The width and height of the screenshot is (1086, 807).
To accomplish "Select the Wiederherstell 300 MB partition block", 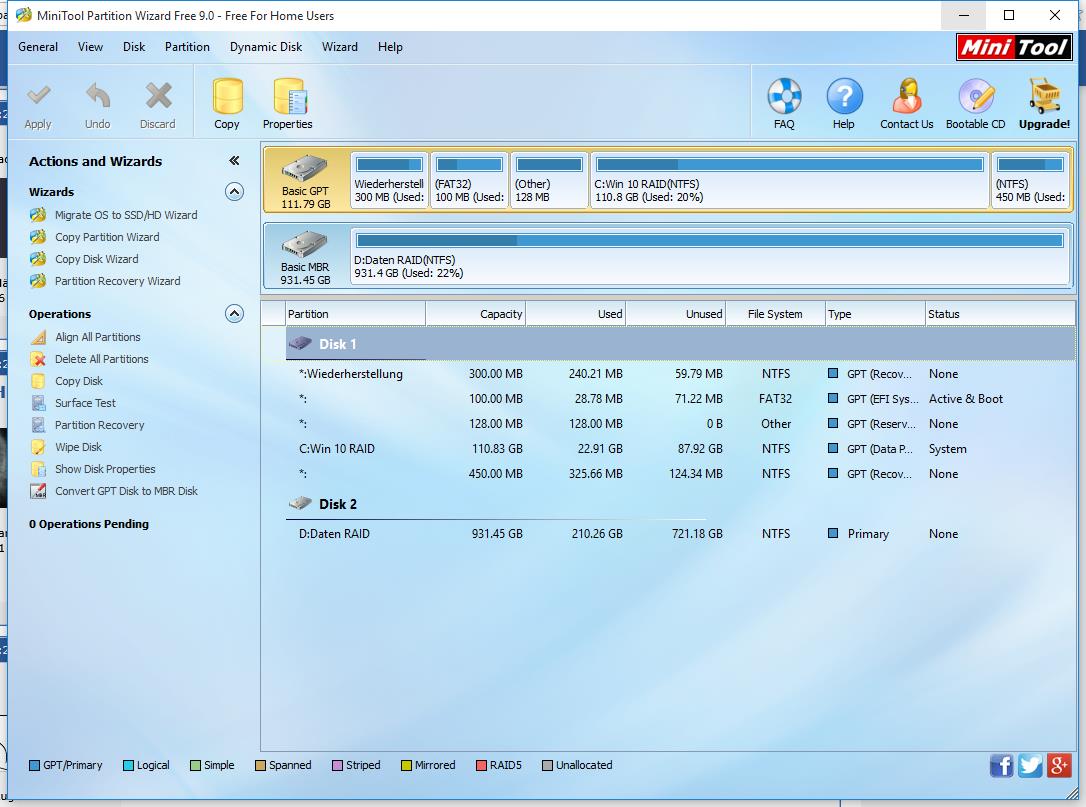I will [x=389, y=180].
